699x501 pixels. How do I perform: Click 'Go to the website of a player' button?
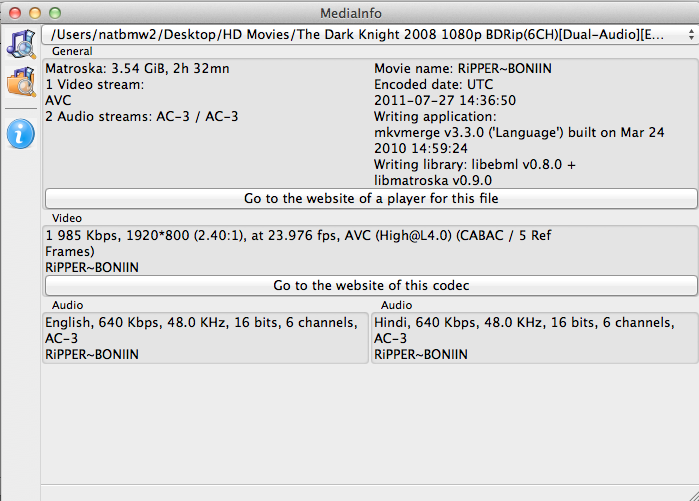click(371, 198)
